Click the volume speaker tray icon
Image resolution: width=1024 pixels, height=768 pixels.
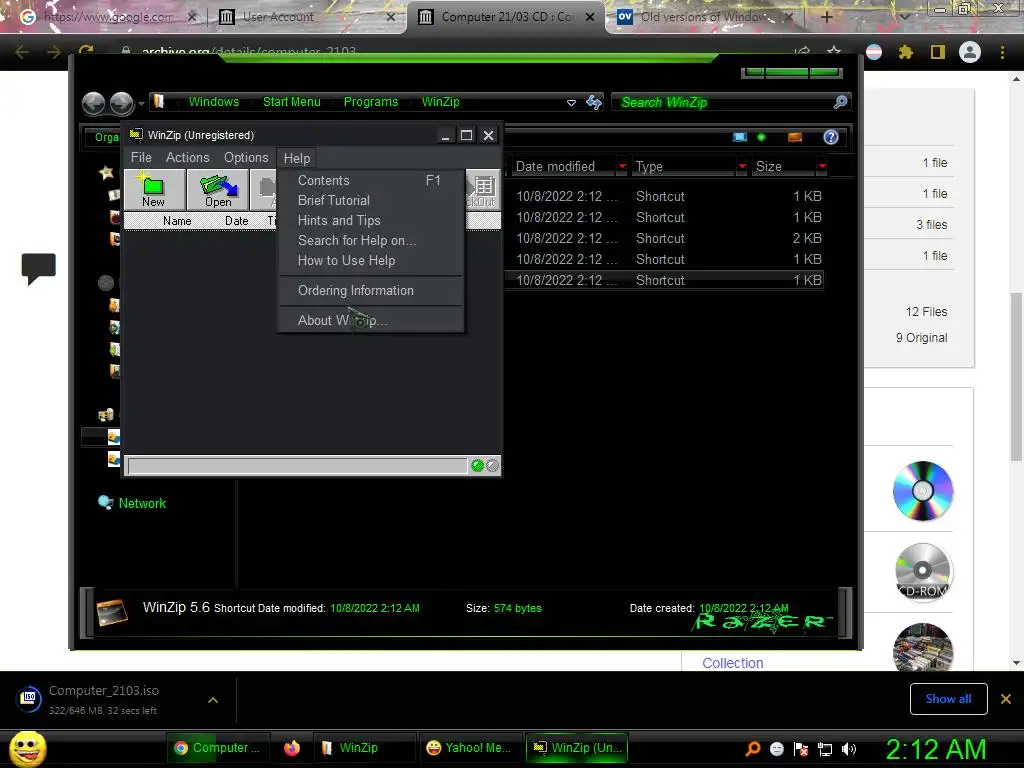849,749
